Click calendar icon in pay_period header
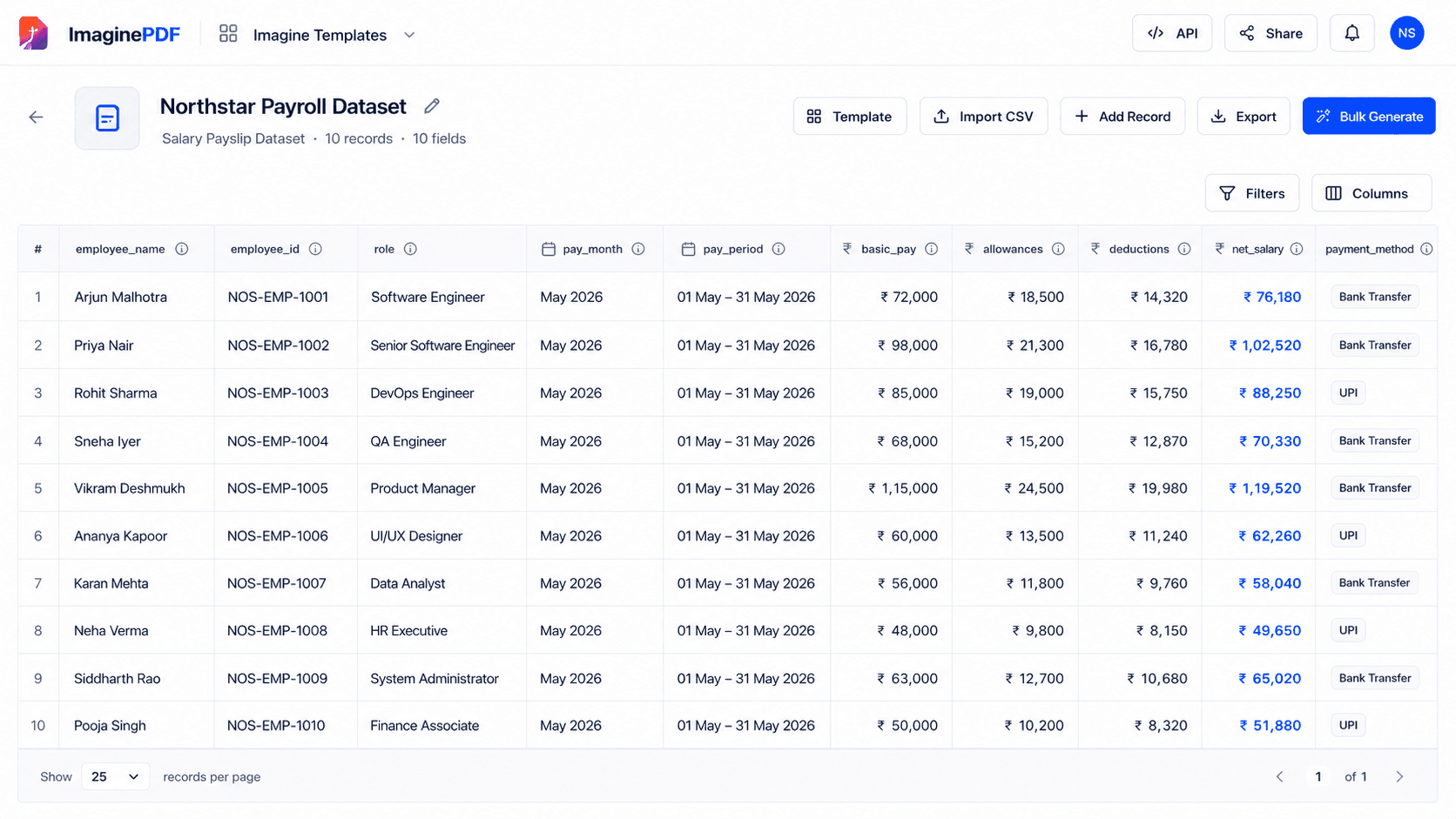1456x819 pixels. pyautogui.click(x=688, y=249)
